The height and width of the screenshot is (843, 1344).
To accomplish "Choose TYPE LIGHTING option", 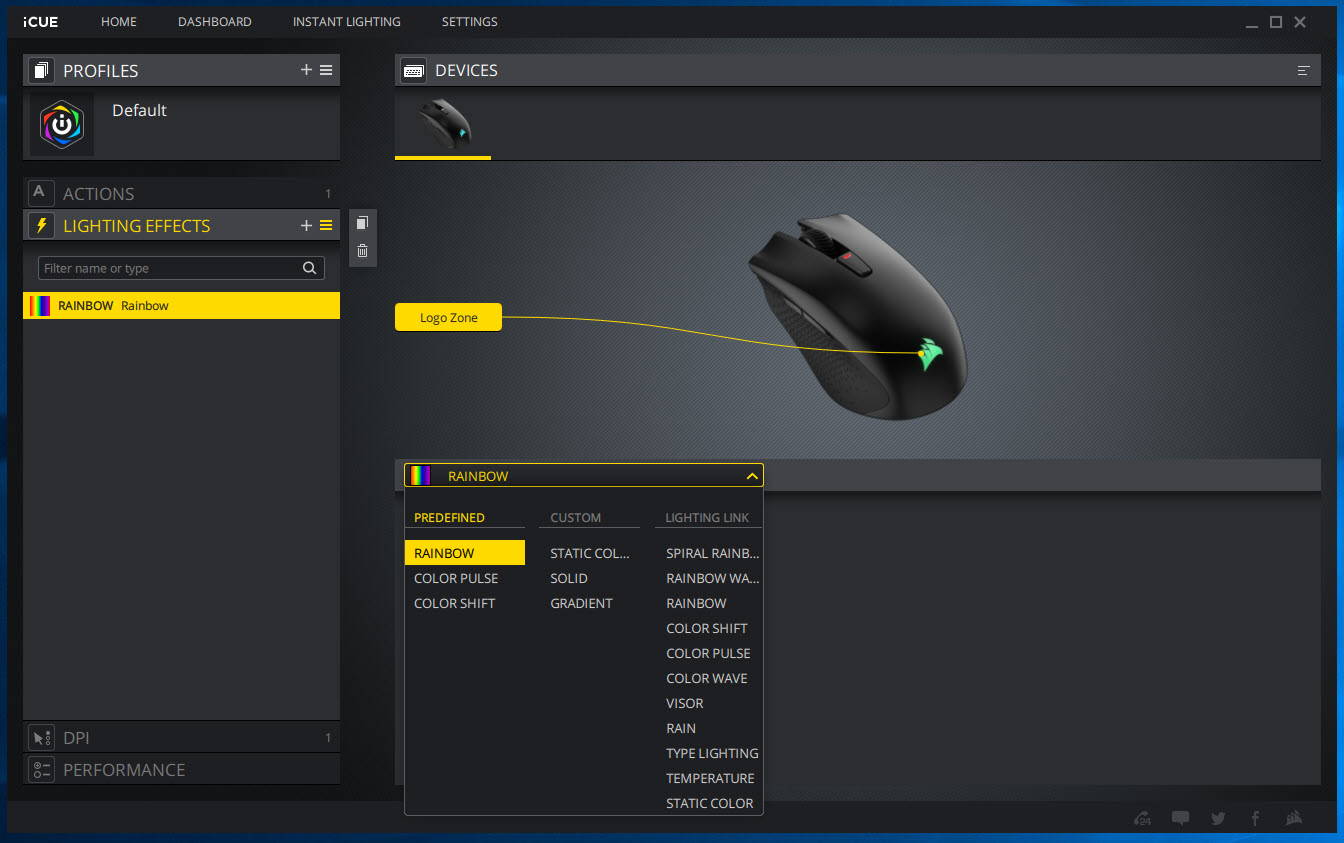I will pos(712,753).
